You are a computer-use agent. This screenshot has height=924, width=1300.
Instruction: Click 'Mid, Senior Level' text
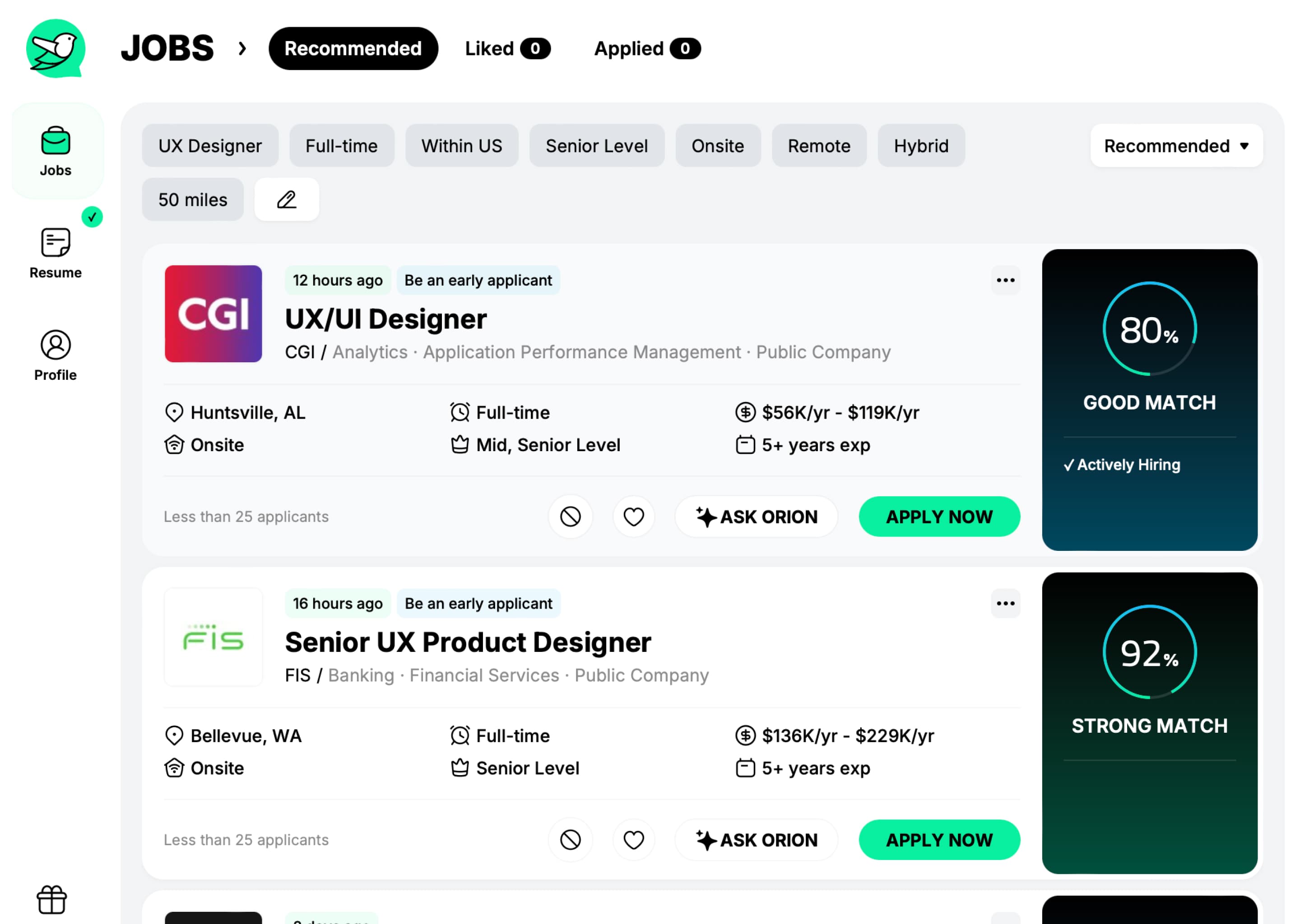coord(548,445)
